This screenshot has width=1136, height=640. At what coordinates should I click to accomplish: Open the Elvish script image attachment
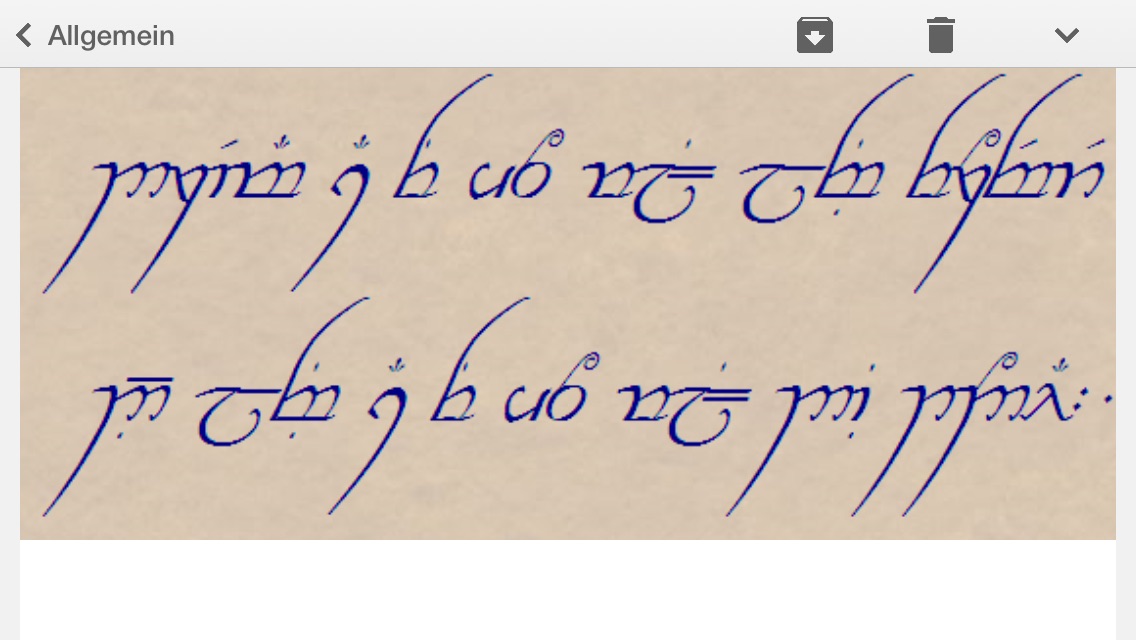click(x=568, y=304)
